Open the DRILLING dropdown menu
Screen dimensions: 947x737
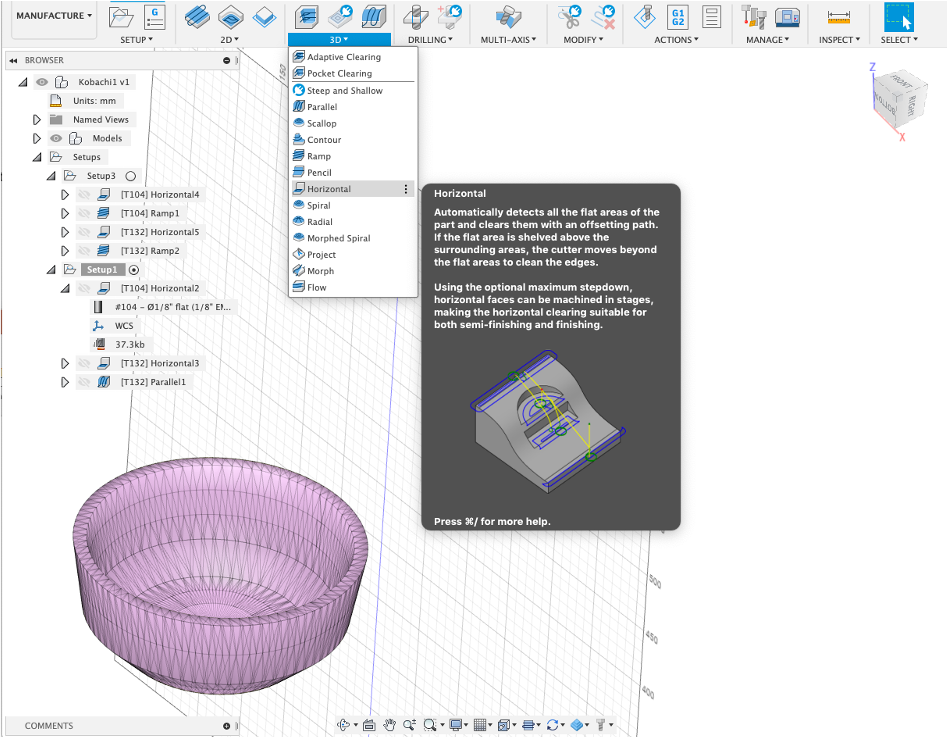tap(430, 39)
